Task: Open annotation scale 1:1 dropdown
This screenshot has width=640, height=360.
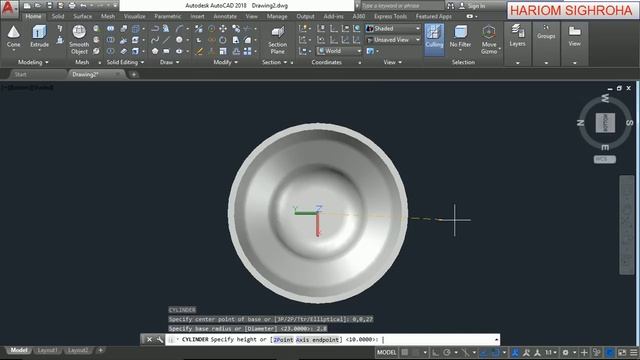Action: click(x=551, y=352)
